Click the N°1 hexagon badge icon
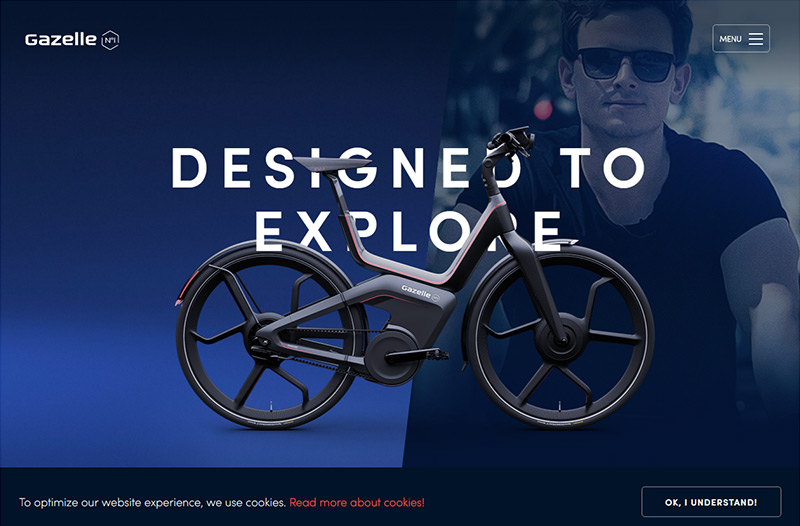This screenshot has height=526, width=800. point(110,40)
